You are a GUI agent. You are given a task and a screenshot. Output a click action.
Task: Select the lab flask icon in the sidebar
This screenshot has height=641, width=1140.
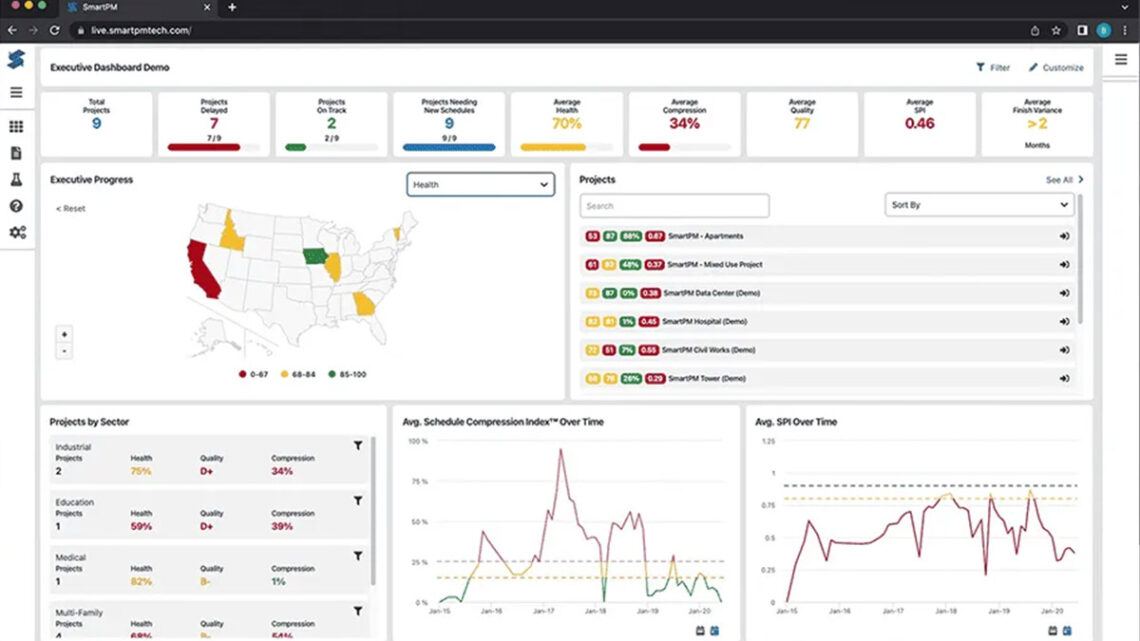coord(16,179)
